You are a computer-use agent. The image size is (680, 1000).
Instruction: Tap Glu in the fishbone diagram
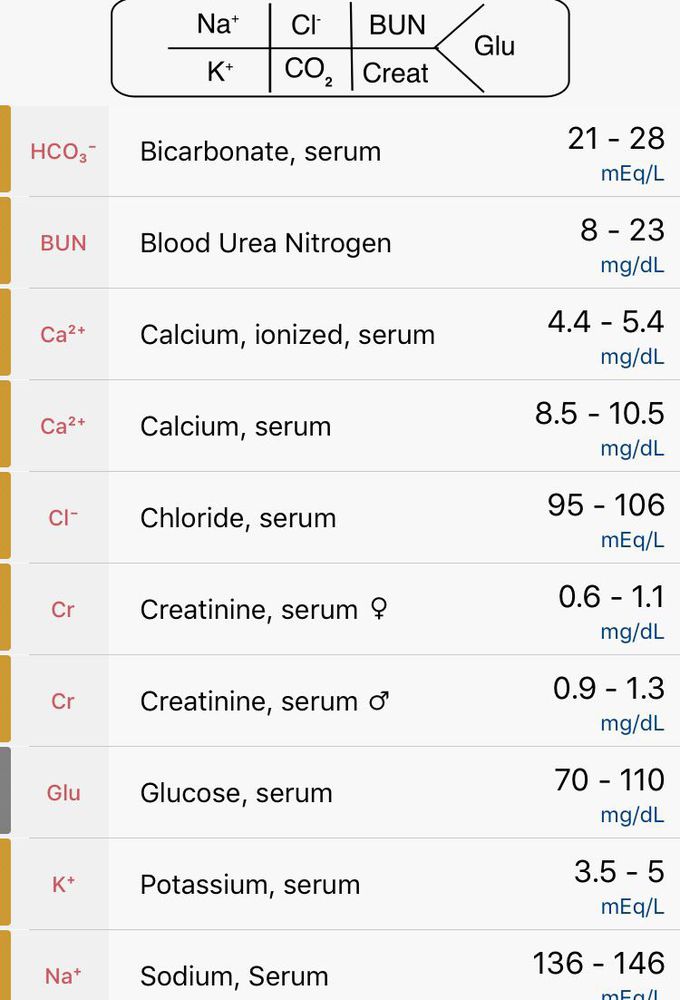(494, 46)
